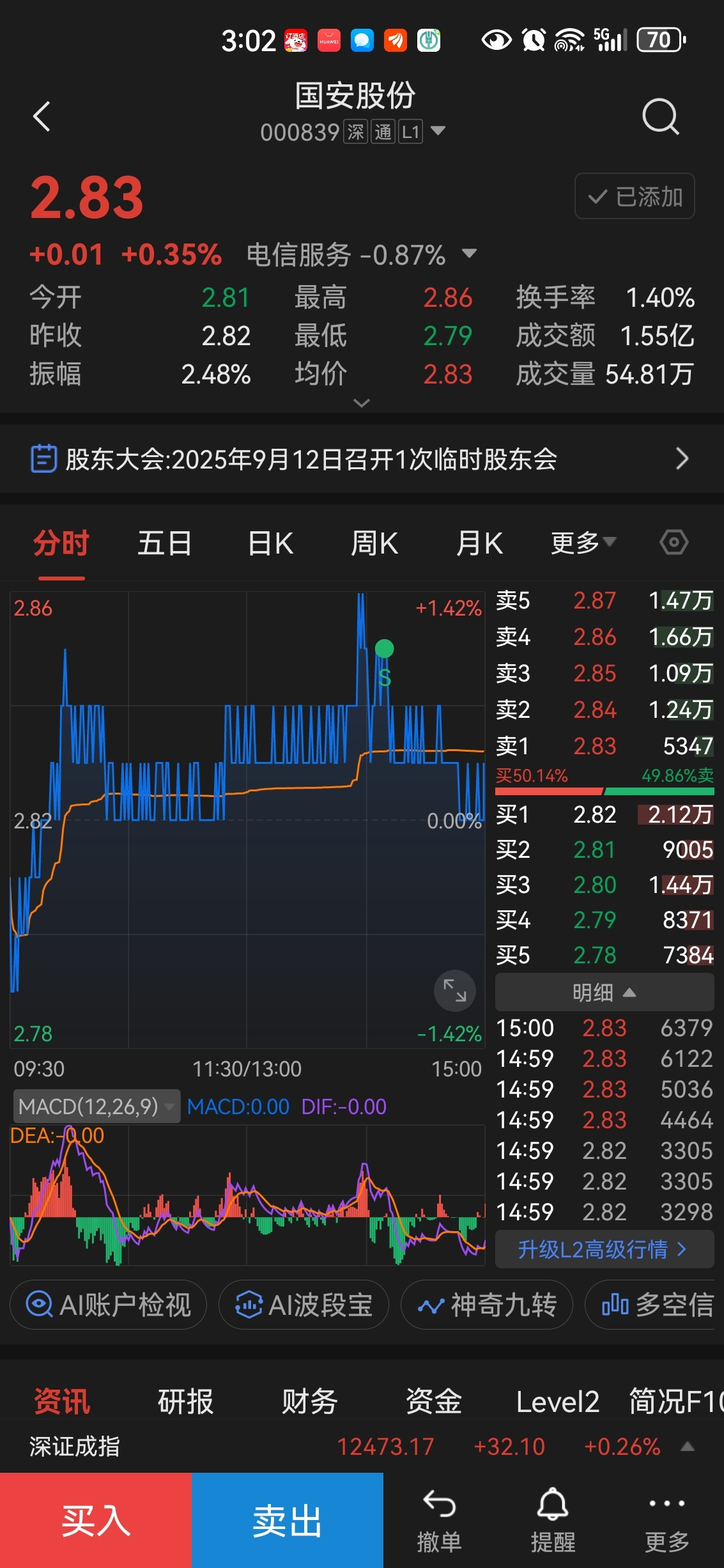Tap the 深证成指 12473.17 index value
This screenshot has width=724, height=1568.
coord(385,1447)
